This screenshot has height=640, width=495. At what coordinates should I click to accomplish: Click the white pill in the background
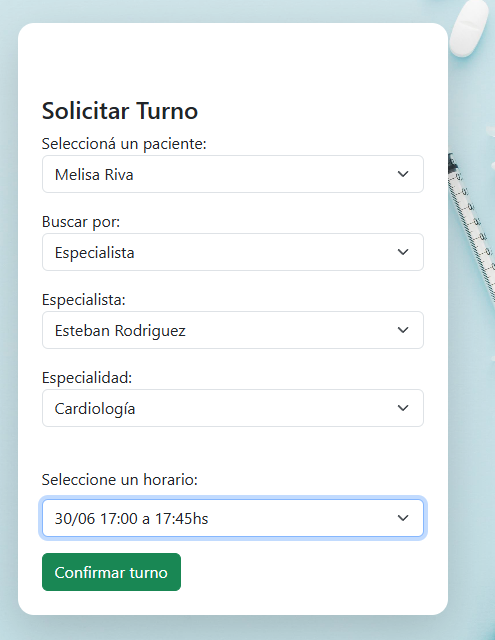point(469,28)
